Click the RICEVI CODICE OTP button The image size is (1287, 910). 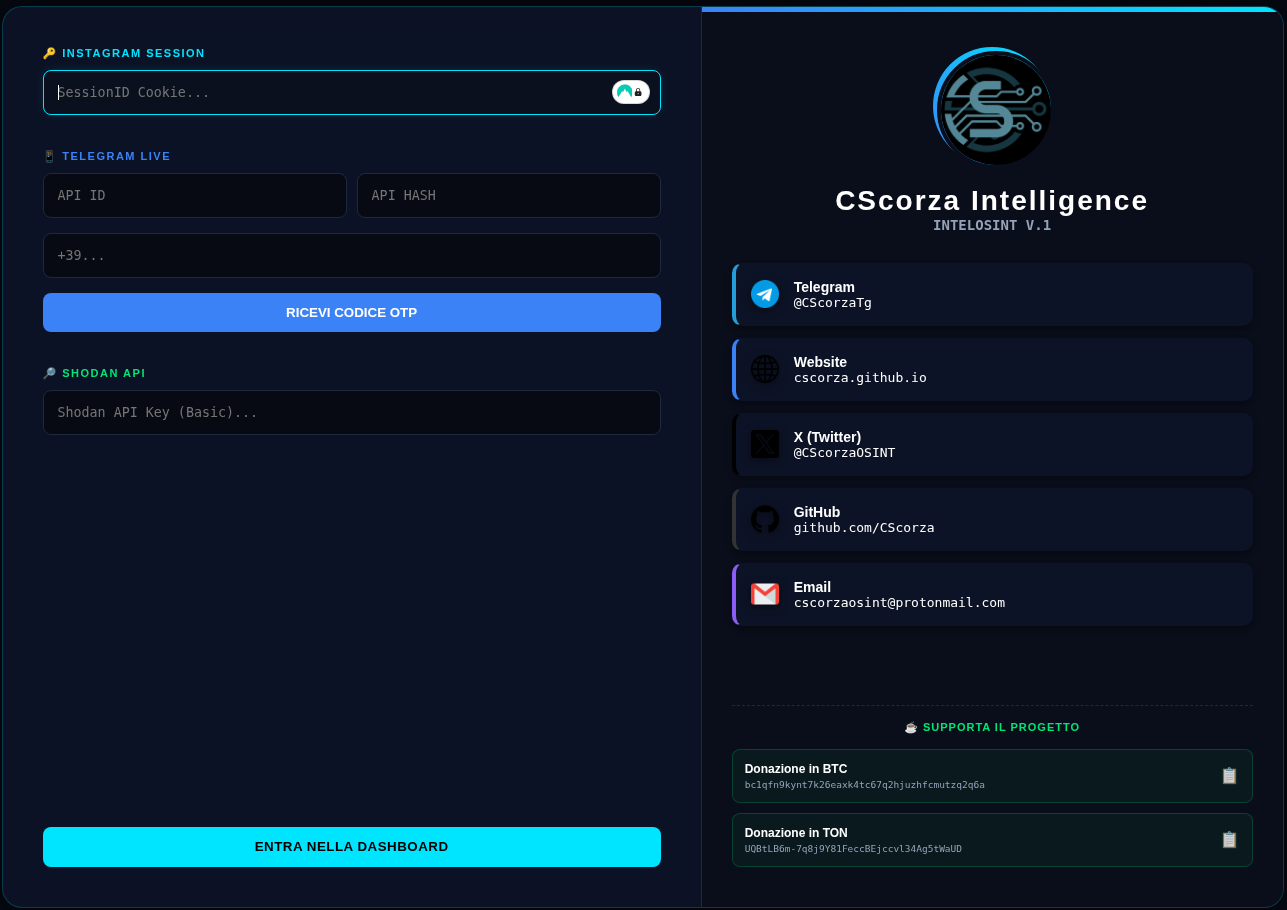[x=352, y=312]
